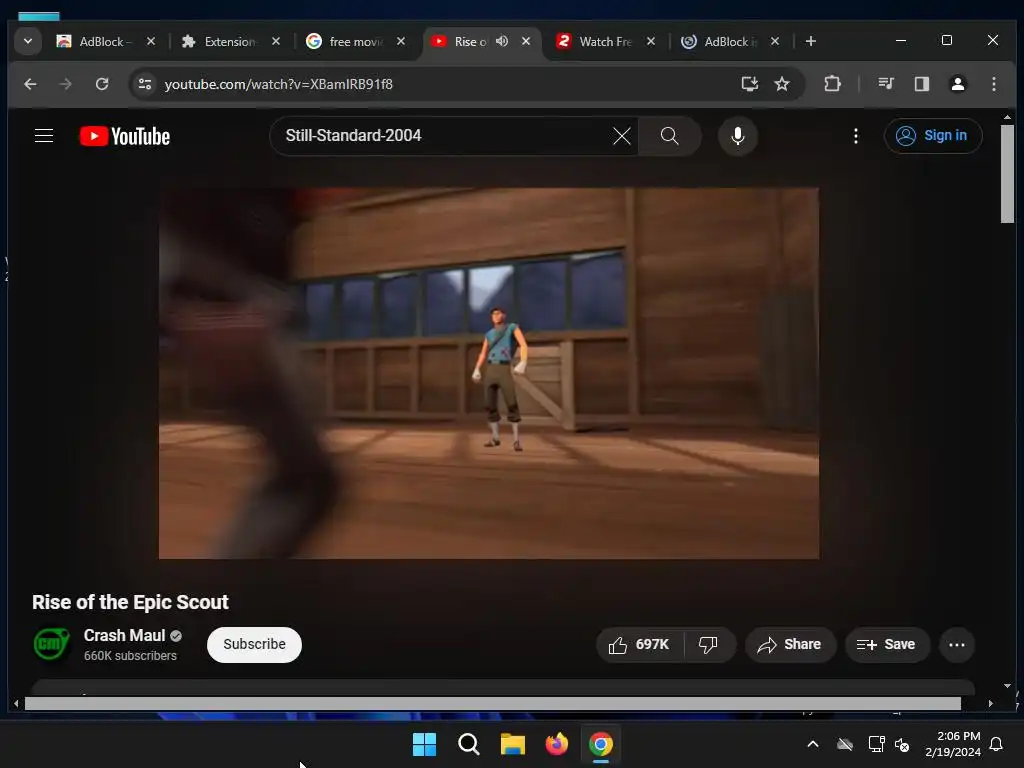Close the free movies tab
This screenshot has width=1024, height=768.
tap(401, 41)
